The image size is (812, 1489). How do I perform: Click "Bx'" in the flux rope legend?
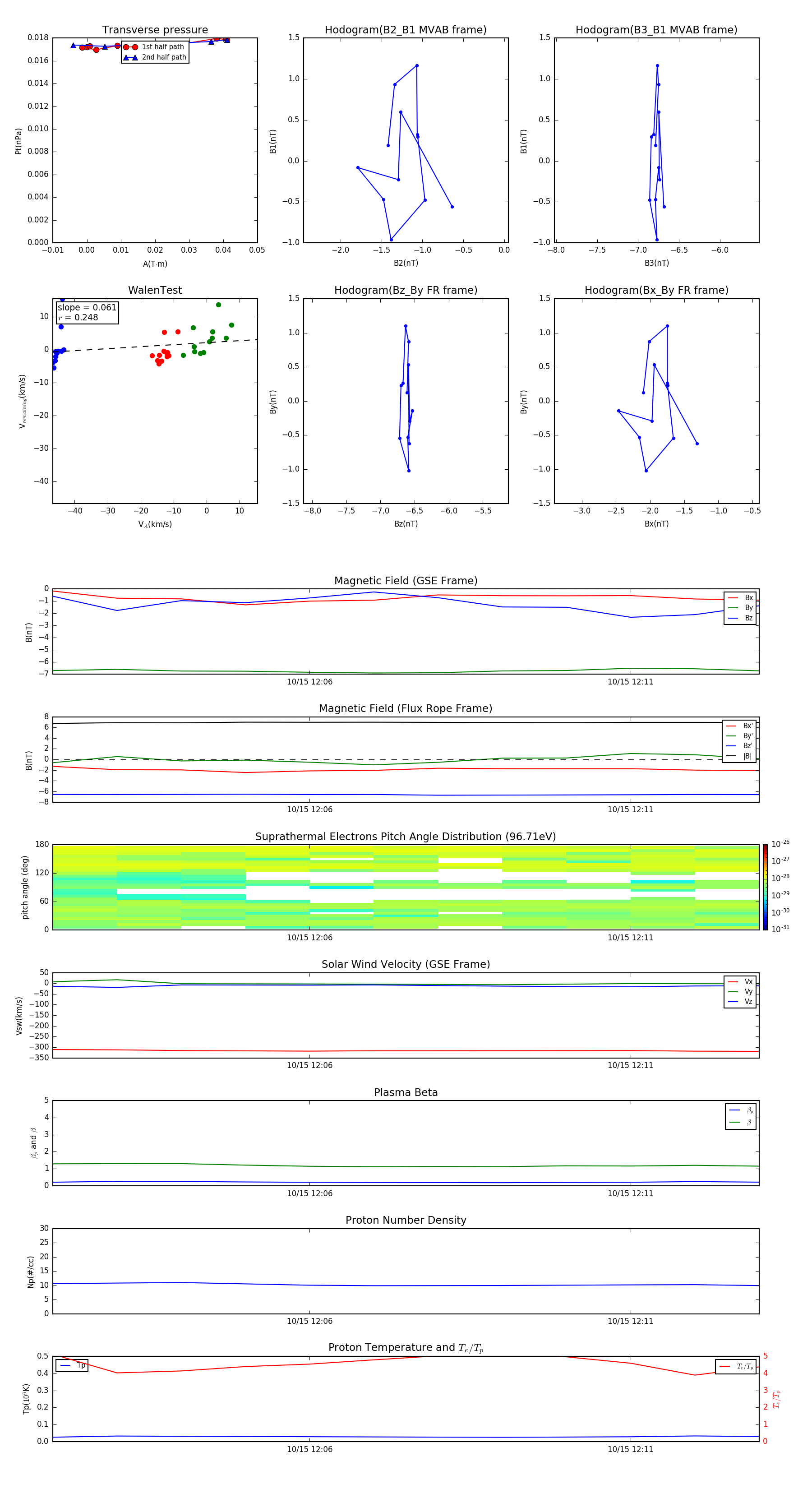point(748,726)
